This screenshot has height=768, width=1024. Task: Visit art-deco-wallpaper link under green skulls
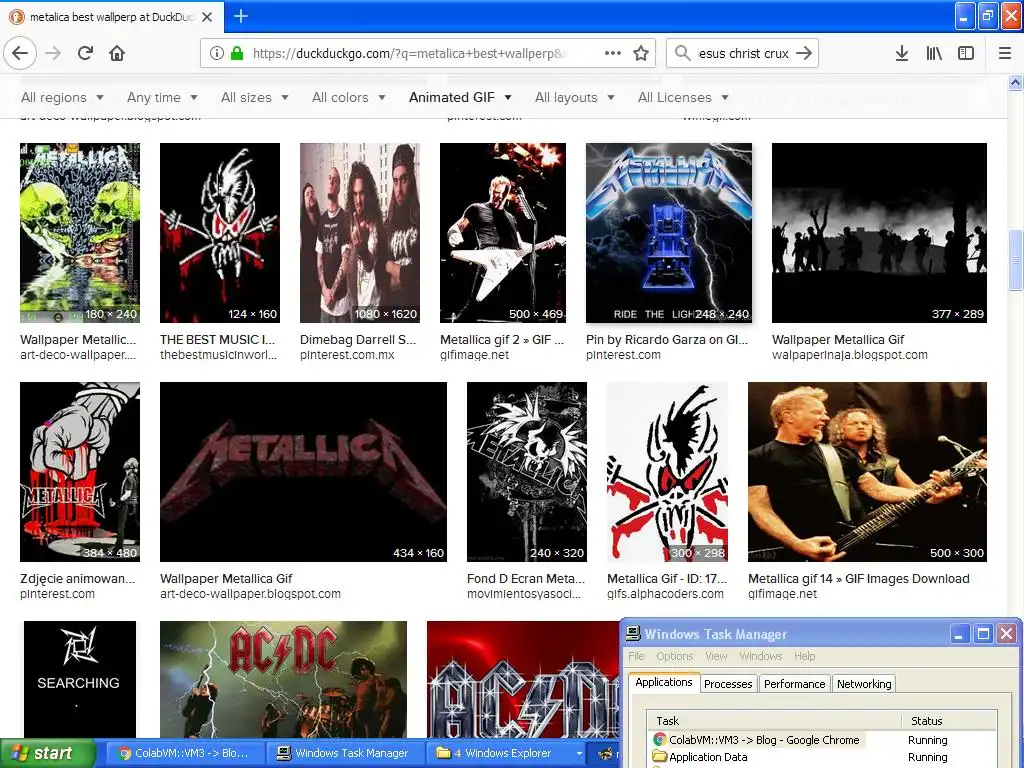tap(78, 355)
